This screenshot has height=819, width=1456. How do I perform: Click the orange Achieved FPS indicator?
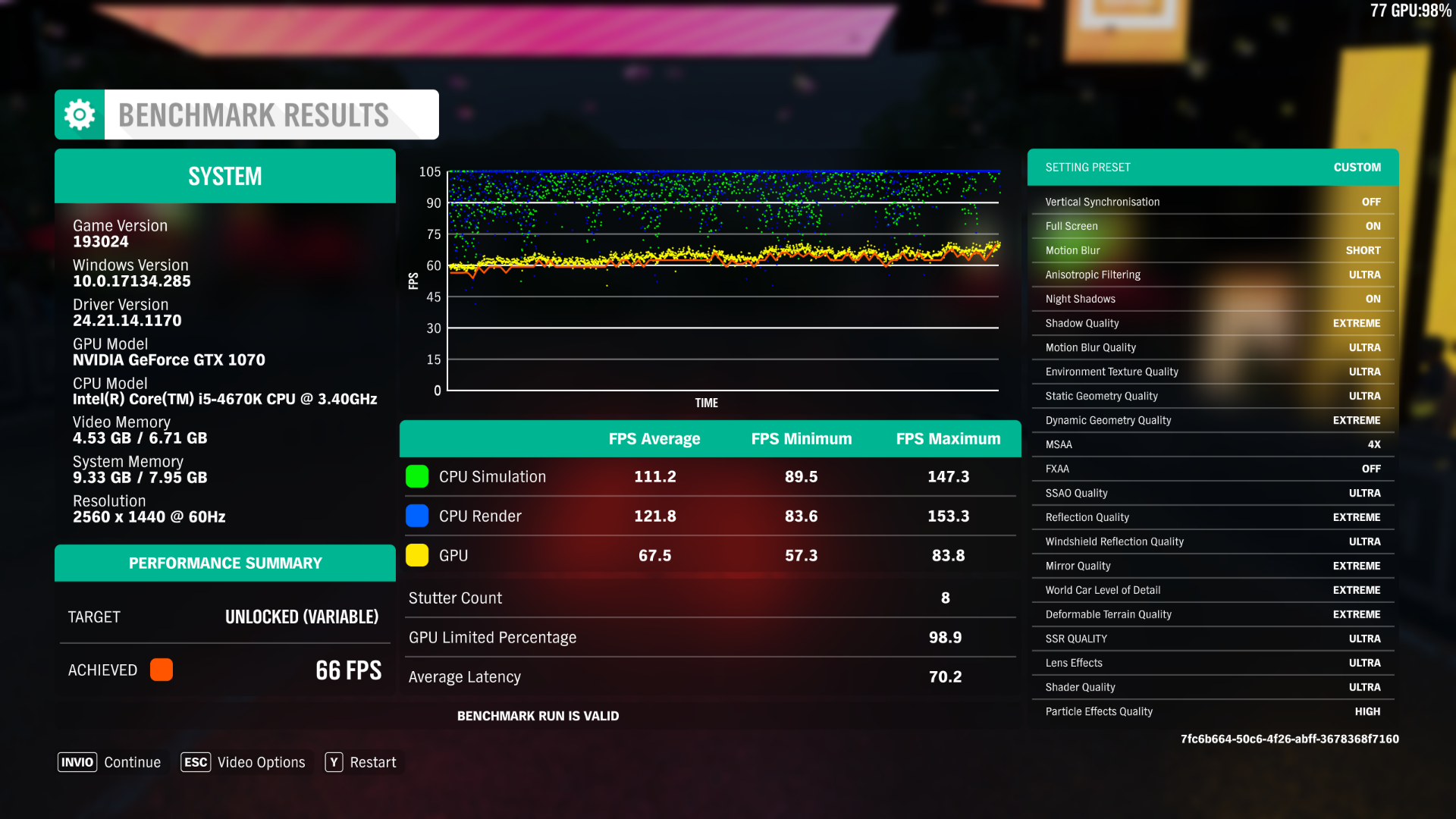(x=162, y=670)
